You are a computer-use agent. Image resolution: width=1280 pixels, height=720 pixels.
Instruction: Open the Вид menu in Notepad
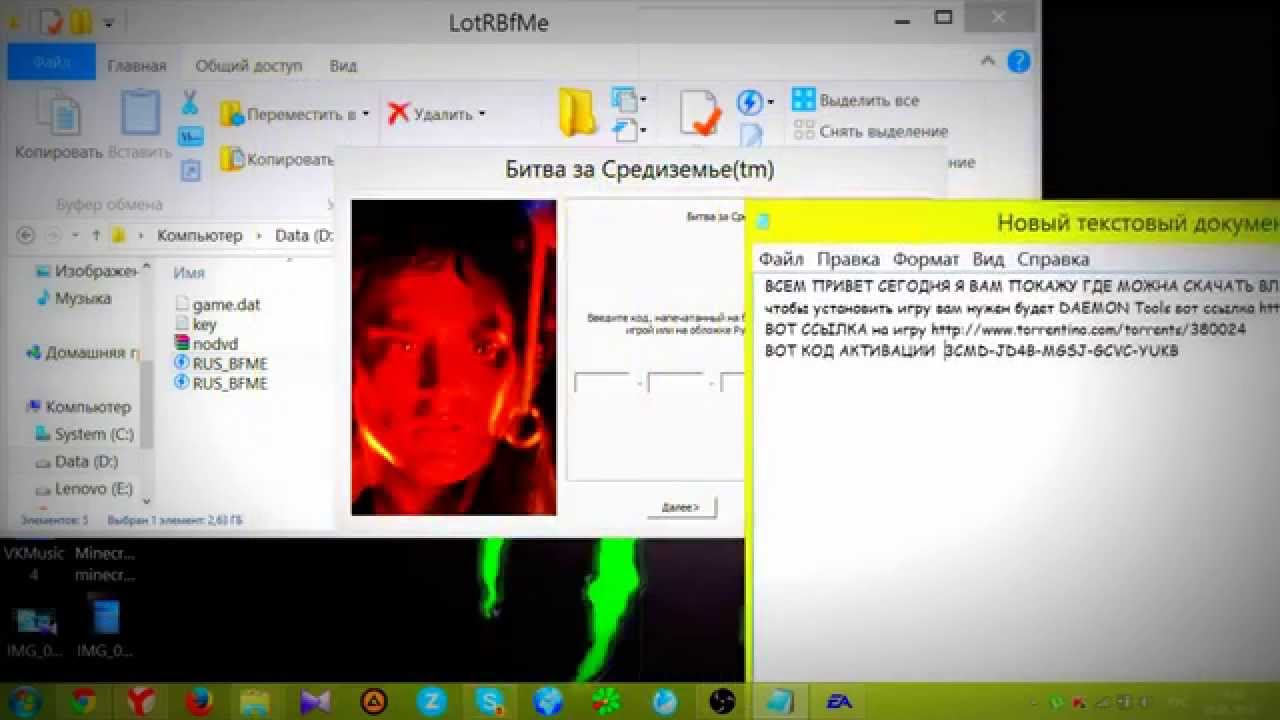coord(988,259)
